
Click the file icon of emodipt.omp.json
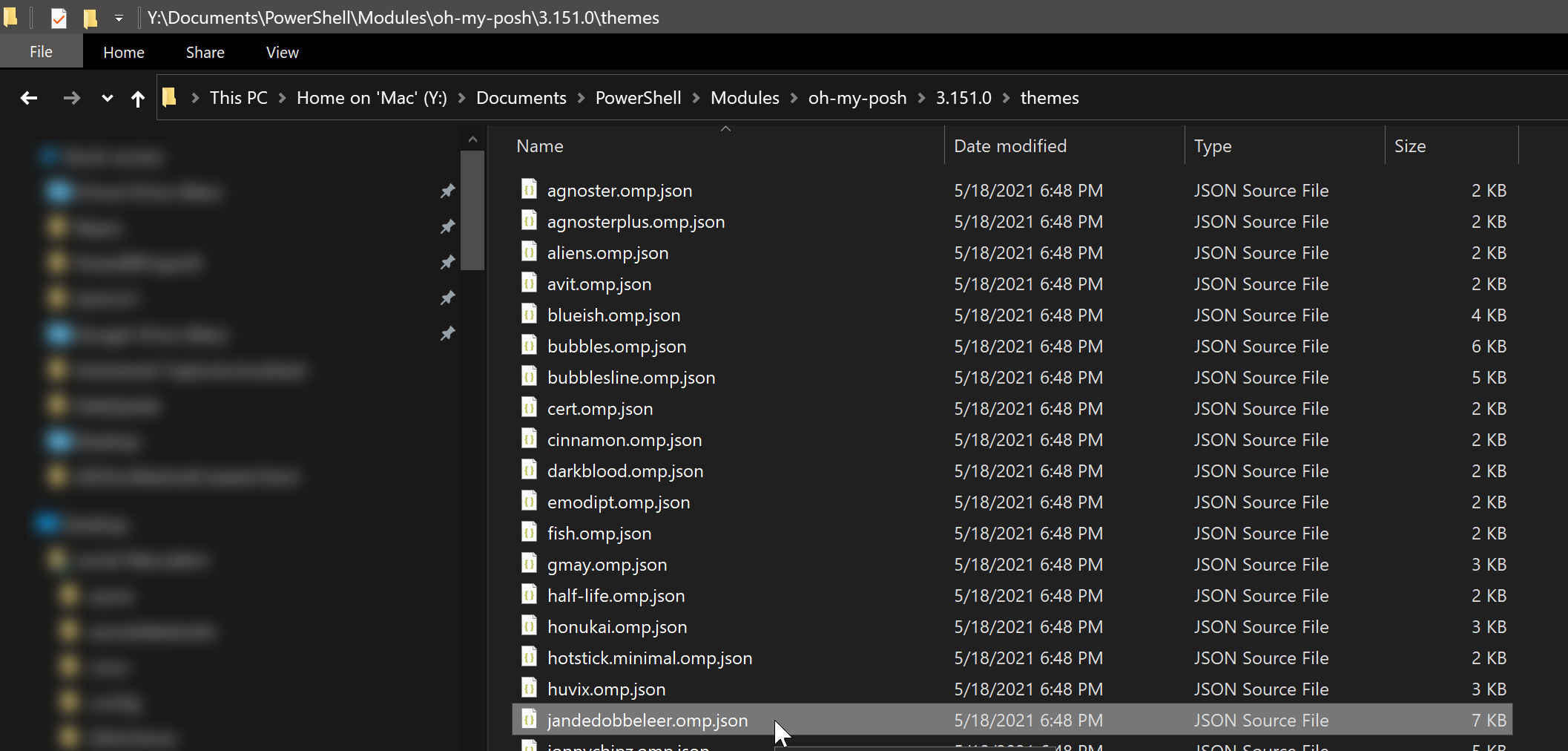[x=529, y=502]
